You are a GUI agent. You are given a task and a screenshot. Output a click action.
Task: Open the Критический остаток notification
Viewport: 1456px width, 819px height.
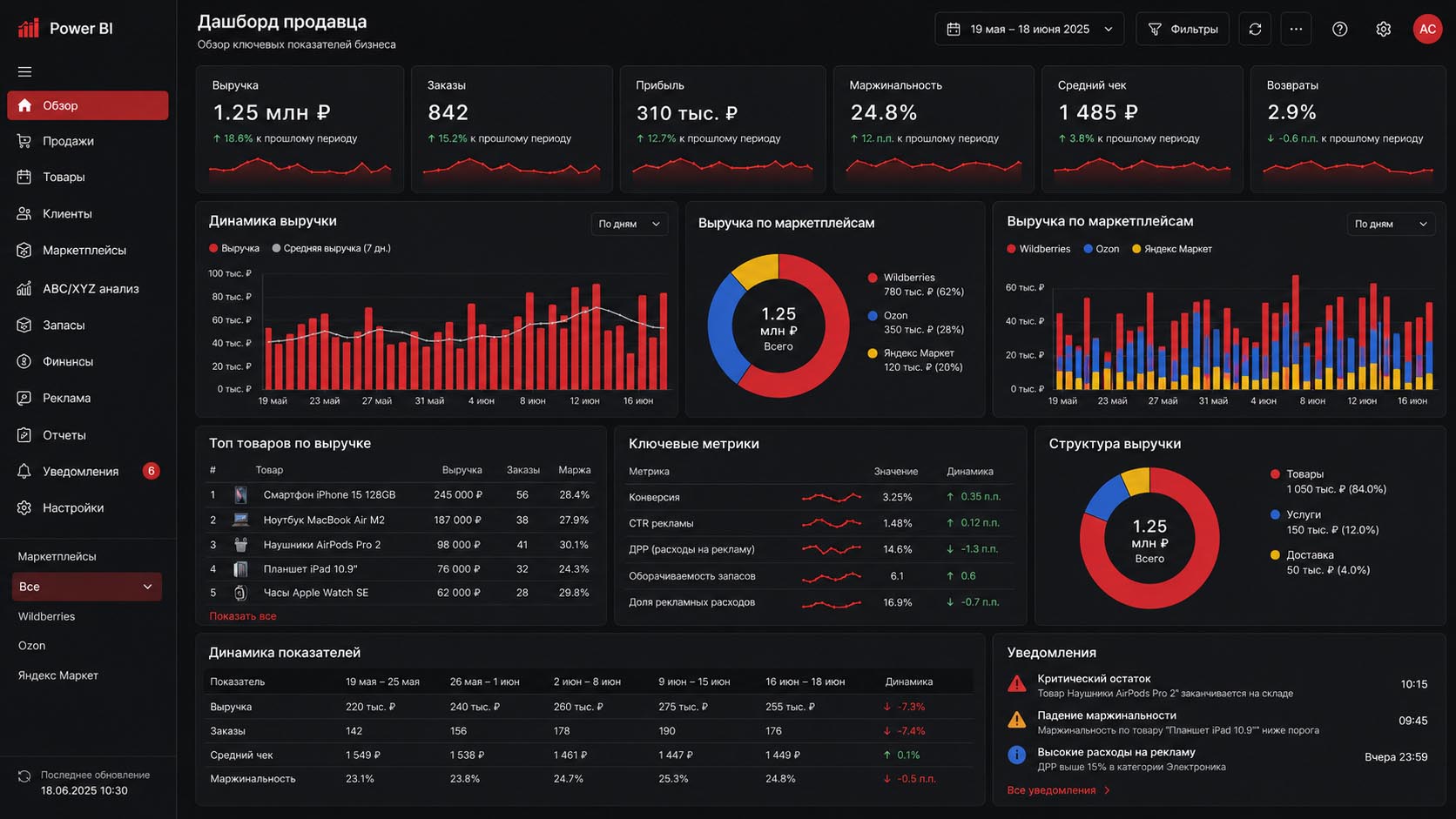(x=1219, y=685)
